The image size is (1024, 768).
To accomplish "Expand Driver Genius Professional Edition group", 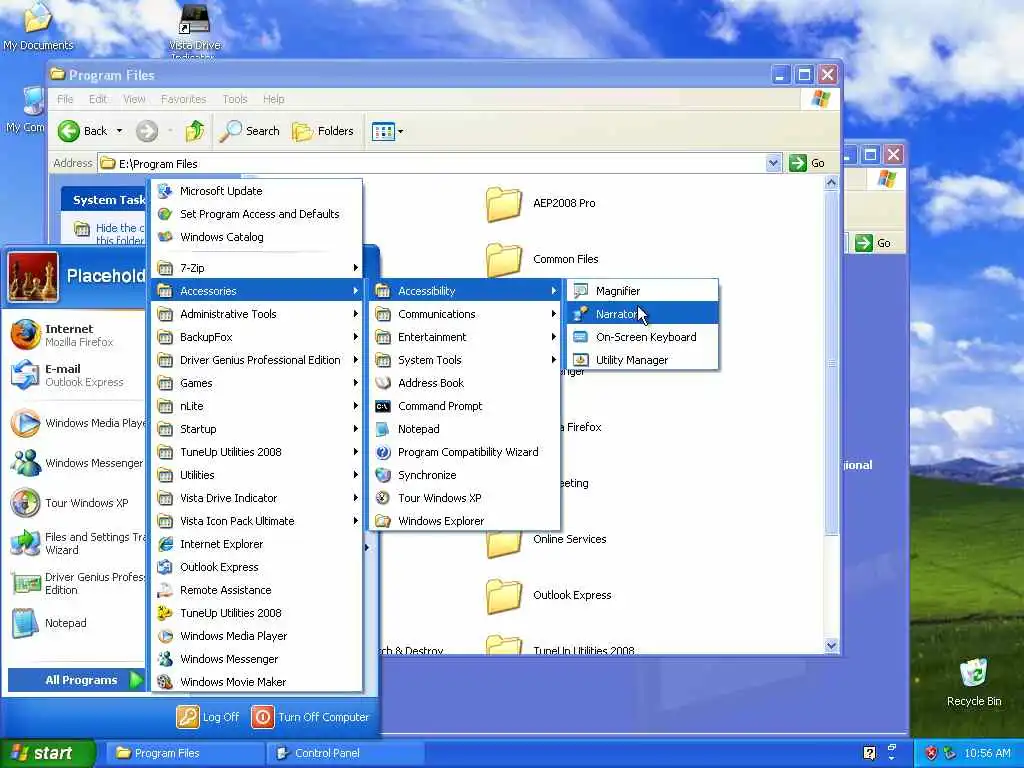I will [x=257, y=360].
